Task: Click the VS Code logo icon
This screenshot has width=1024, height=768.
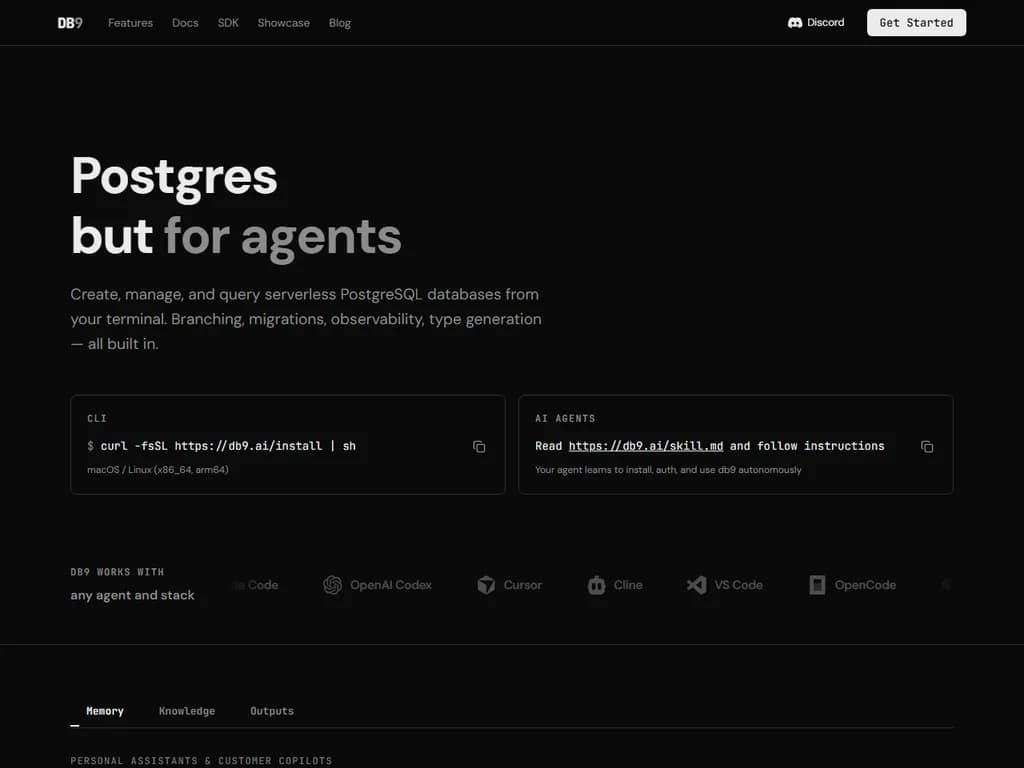Action: pos(696,585)
